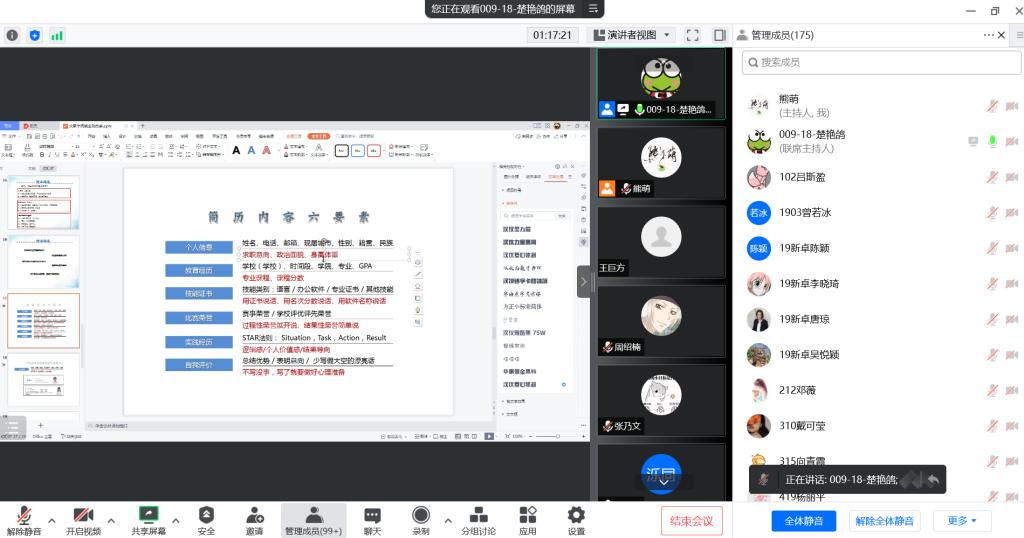Expand the audio options arrow beside 解除静音
Viewport: 1024px width, 538px height.
coord(50,520)
